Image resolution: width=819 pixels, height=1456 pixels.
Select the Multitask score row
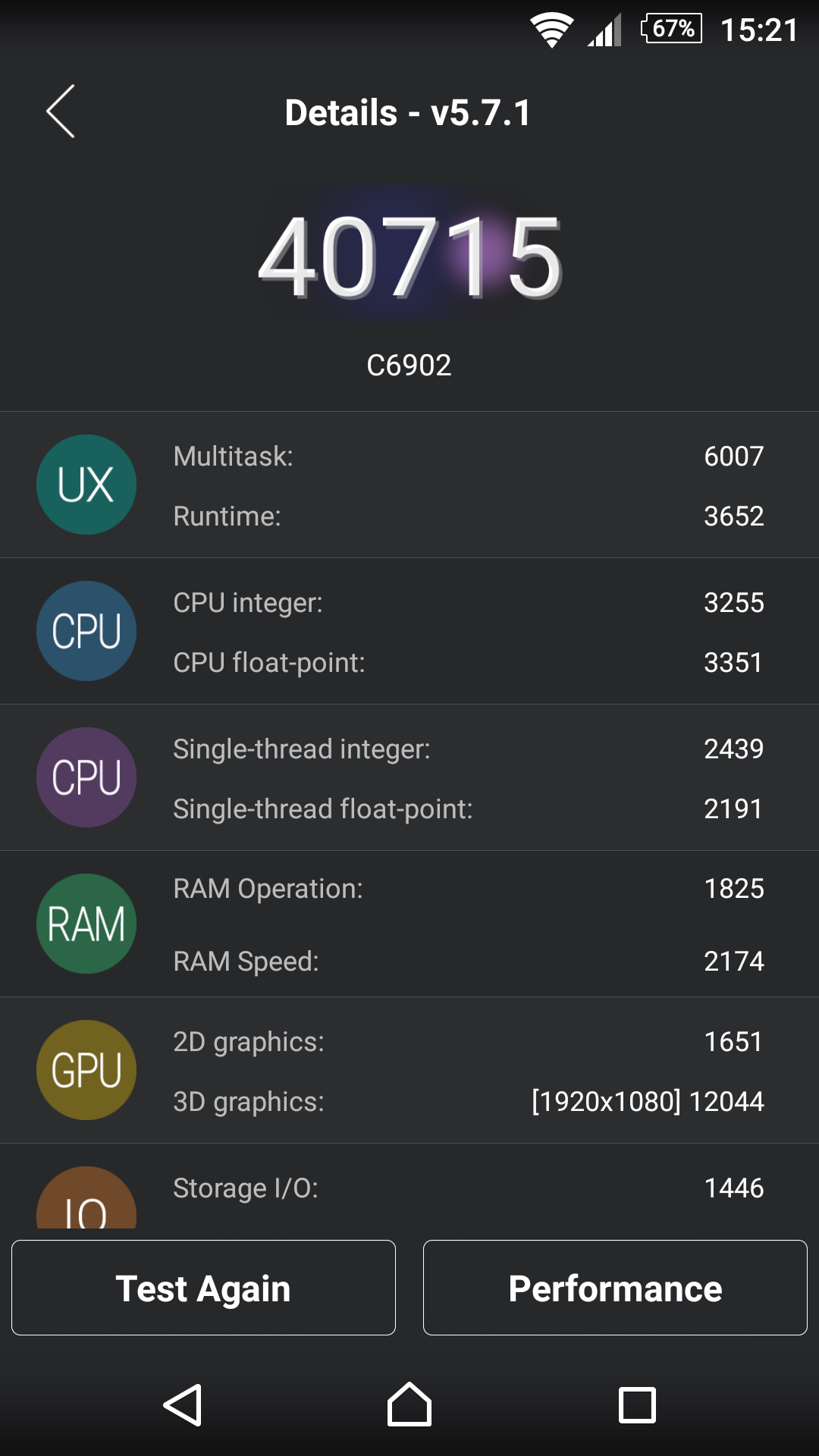tap(468, 457)
